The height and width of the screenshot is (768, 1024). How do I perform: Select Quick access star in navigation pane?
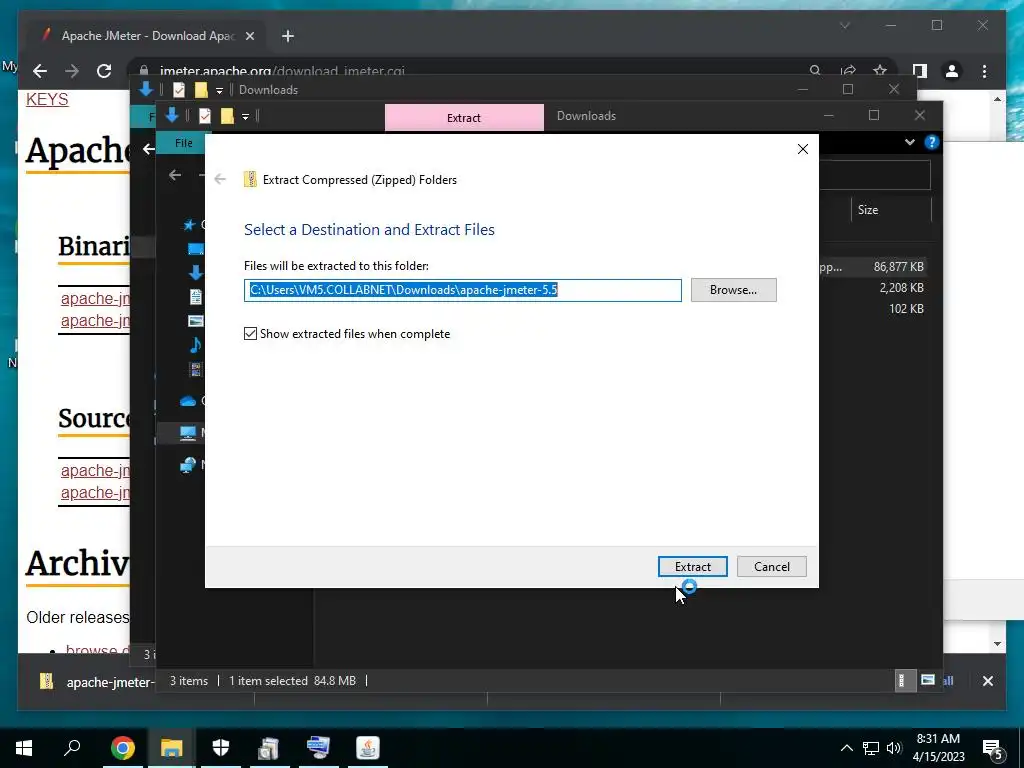(189, 225)
